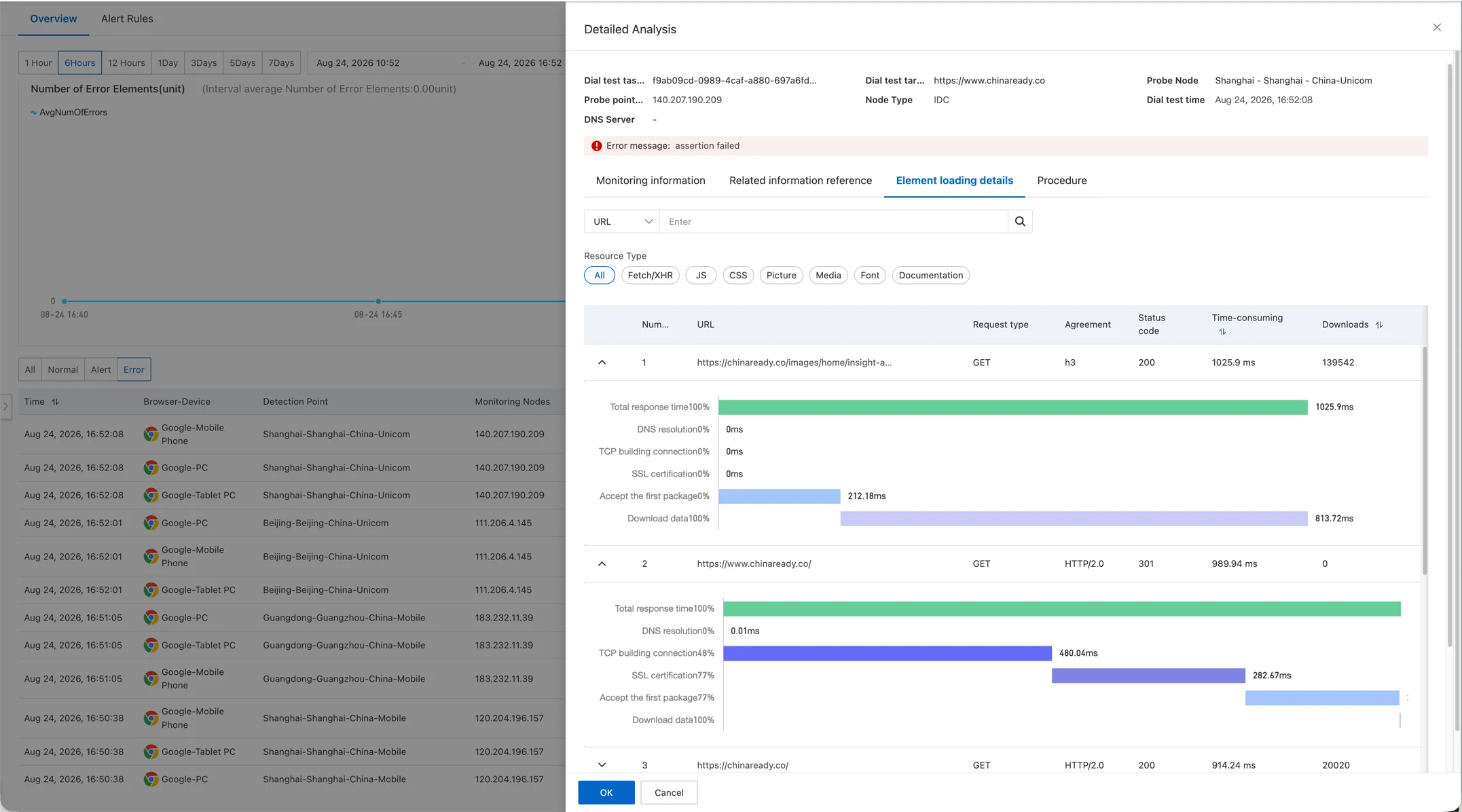The width and height of the screenshot is (1462, 812).
Task: Click the search magnifier icon
Action: [x=1020, y=221]
